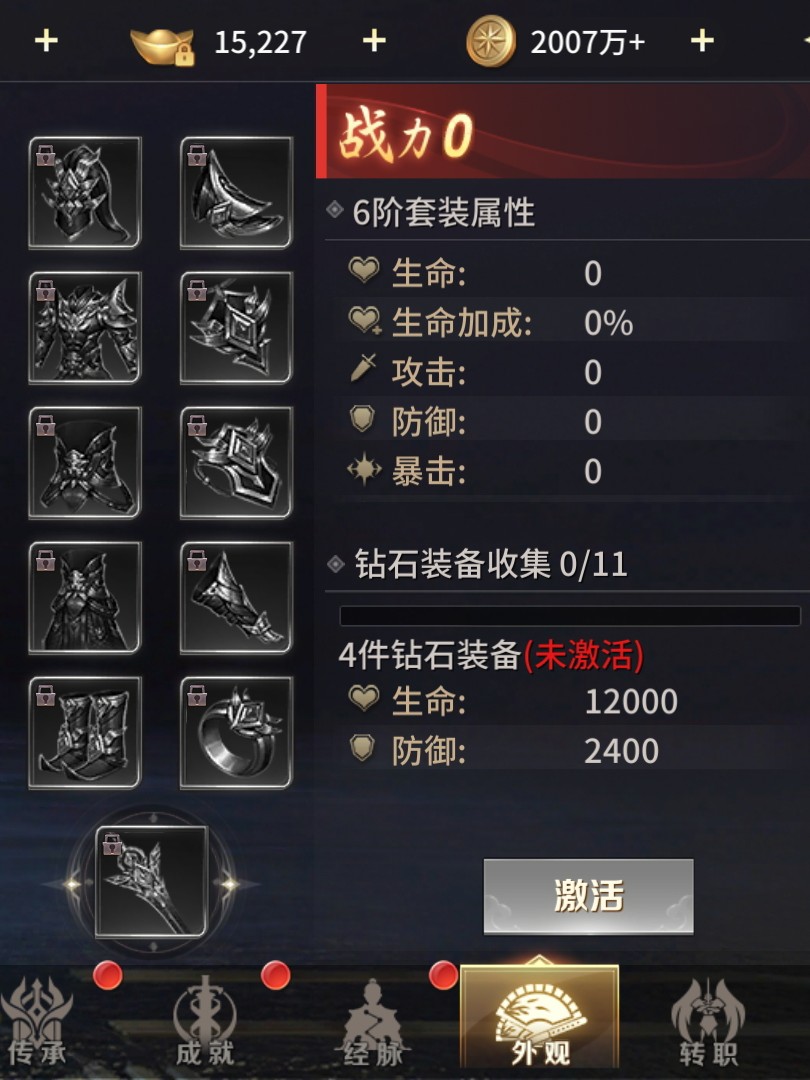Switch to the 传承 tab

pyautogui.click(x=38, y=1023)
